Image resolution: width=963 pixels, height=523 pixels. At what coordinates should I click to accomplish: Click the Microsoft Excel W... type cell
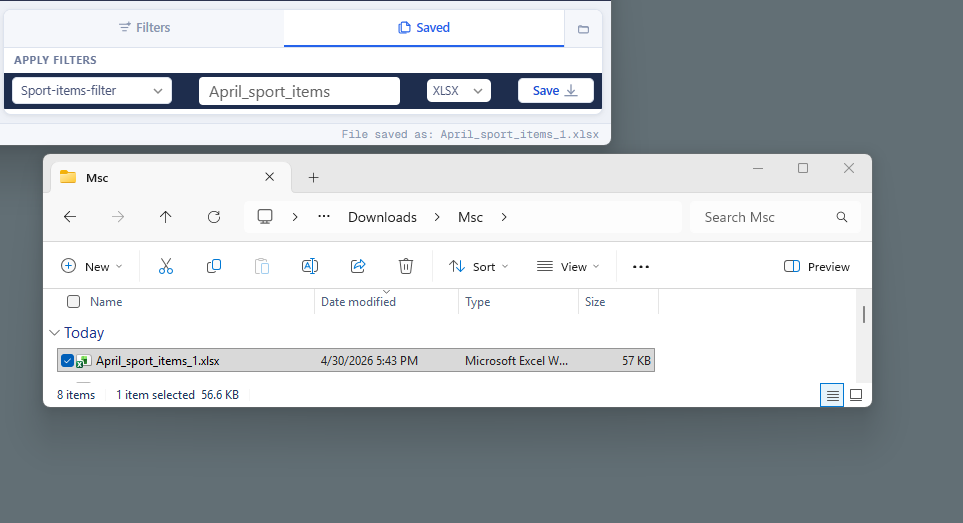coord(517,360)
